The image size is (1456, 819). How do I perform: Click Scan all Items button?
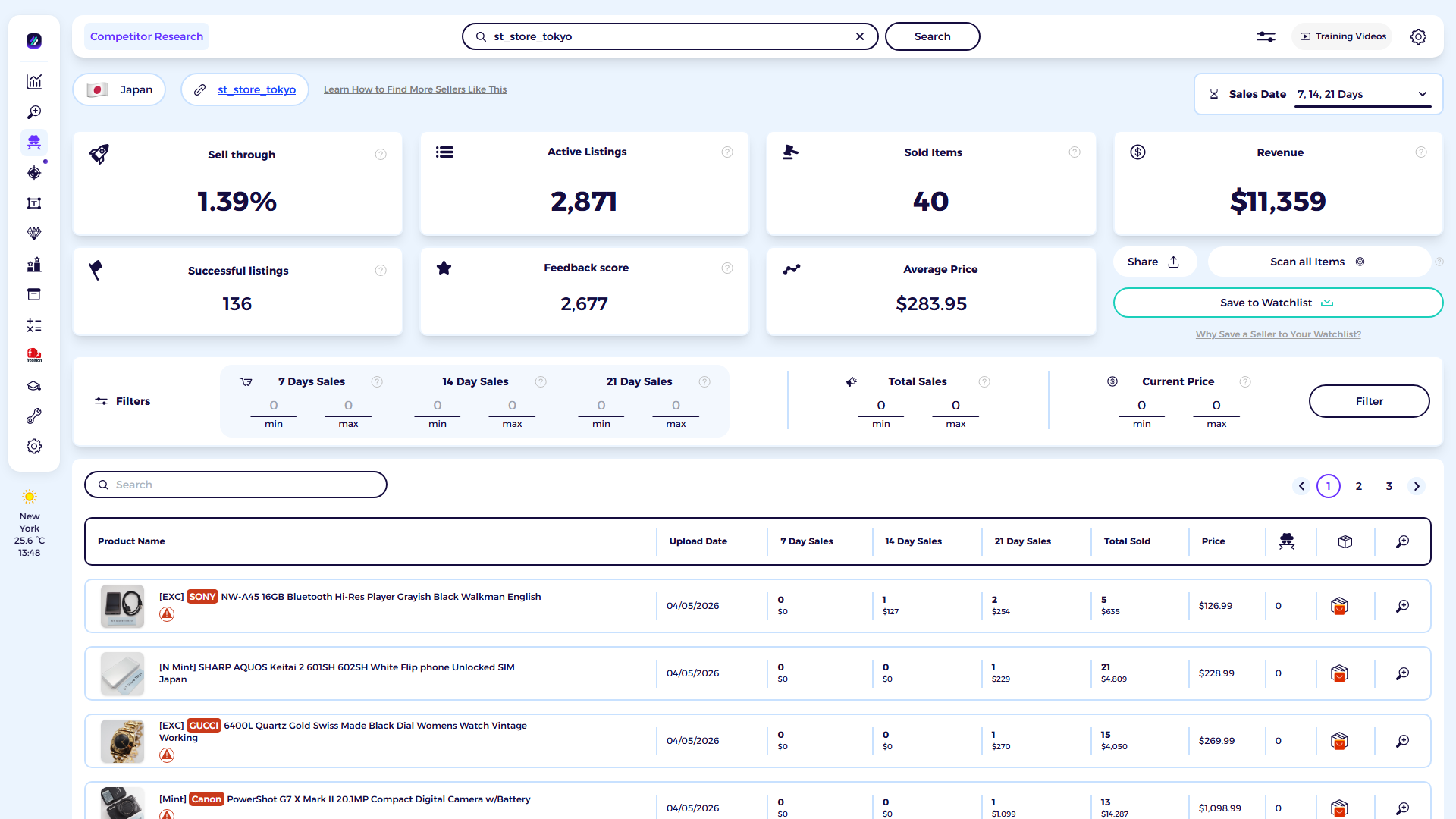(x=1318, y=262)
